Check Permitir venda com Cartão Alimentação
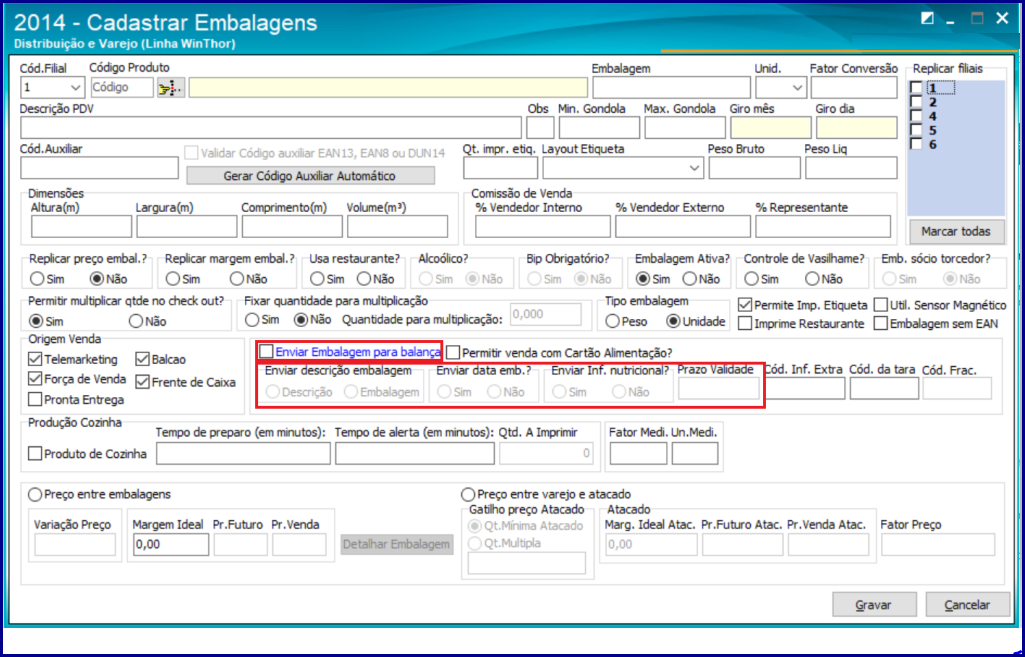The image size is (1025, 657). (453, 353)
